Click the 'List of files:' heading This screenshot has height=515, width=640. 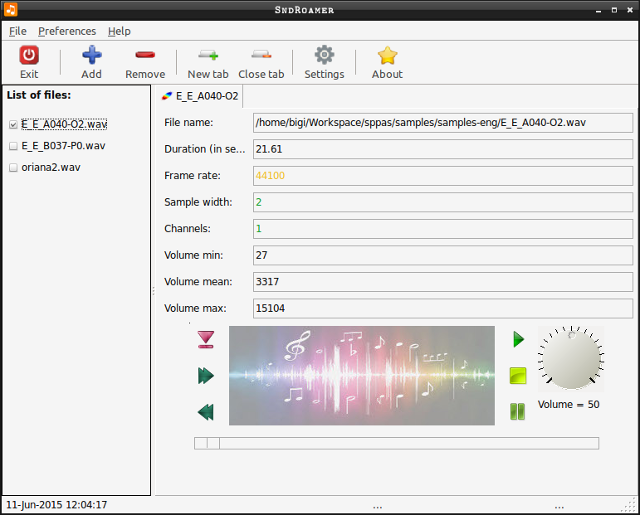click(39, 95)
